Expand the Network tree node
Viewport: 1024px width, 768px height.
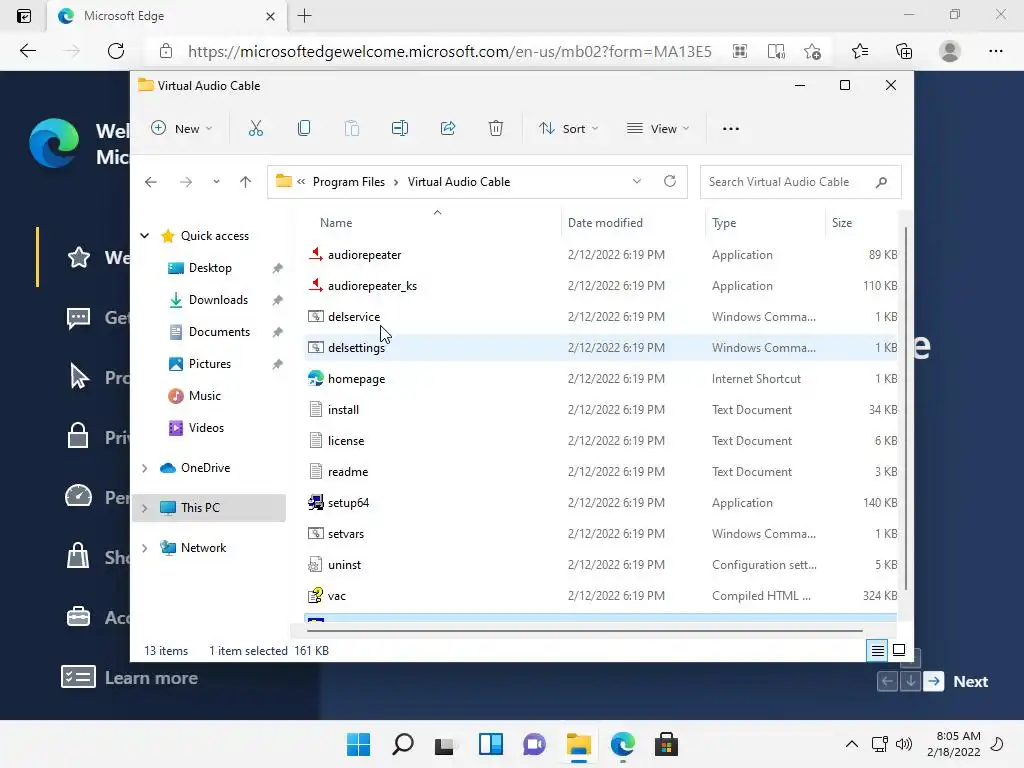coord(145,548)
